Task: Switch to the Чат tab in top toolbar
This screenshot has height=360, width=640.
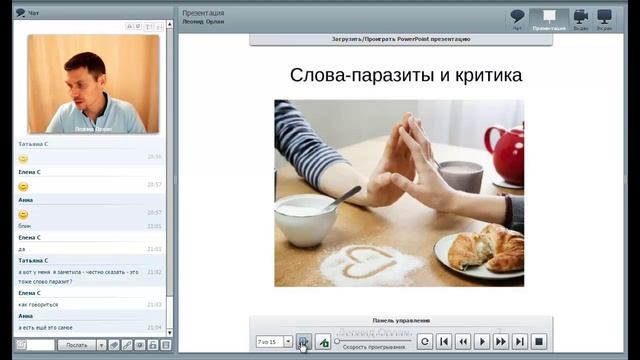Action: 517,20
